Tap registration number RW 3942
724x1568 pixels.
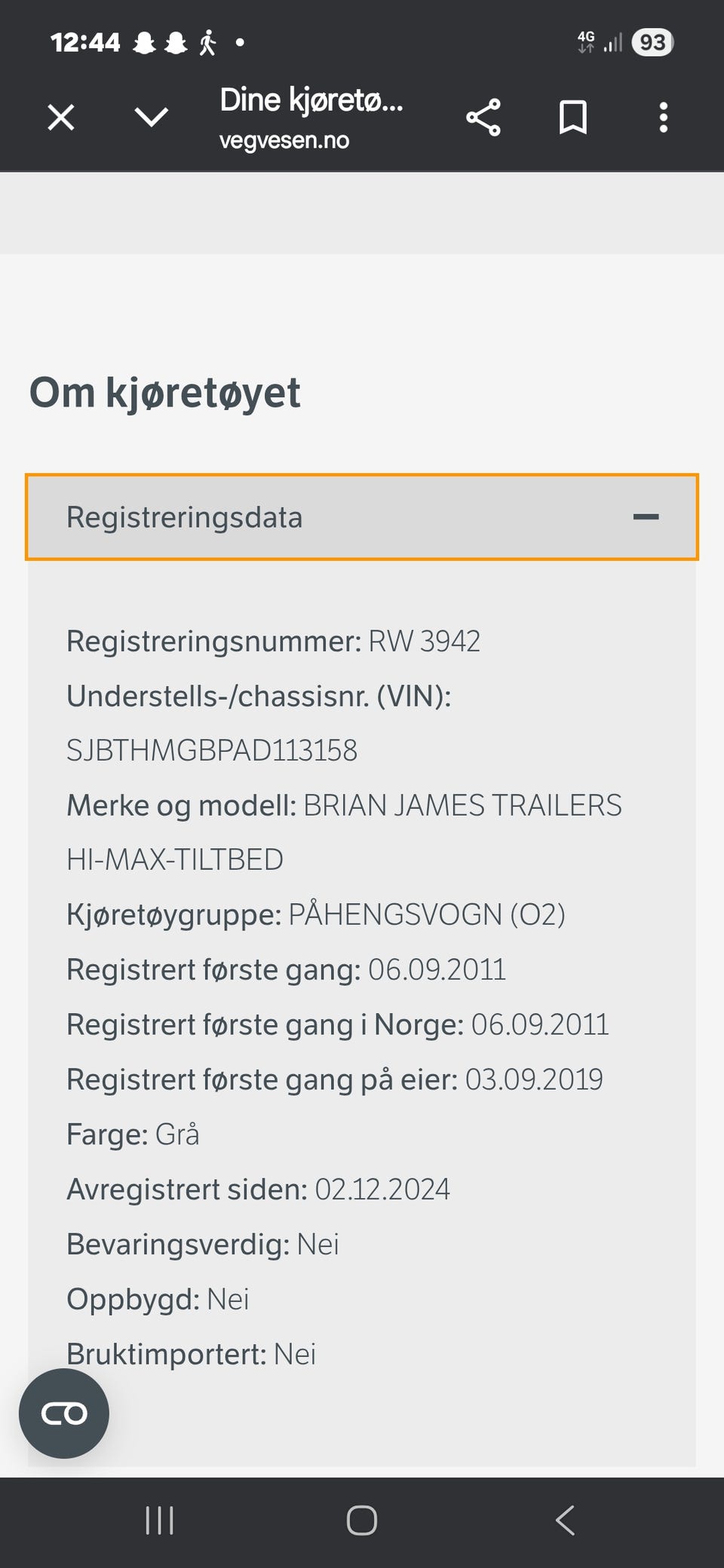pos(424,642)
